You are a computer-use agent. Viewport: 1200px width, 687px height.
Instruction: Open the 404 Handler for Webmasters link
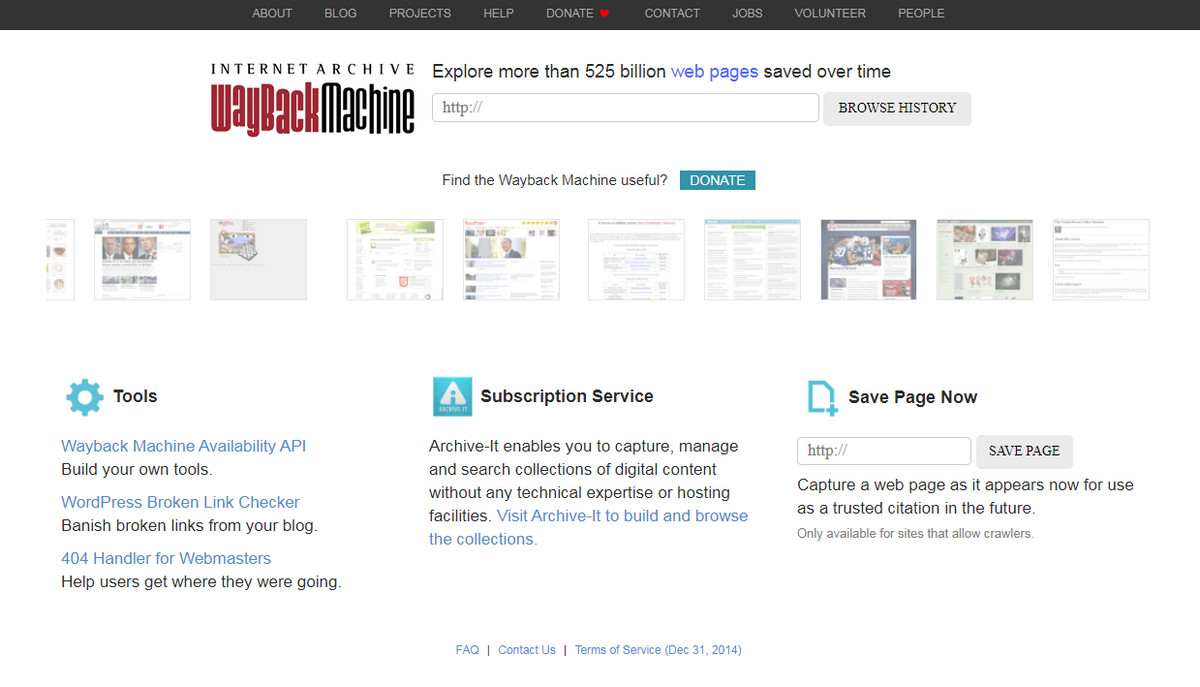coord(166,558)
